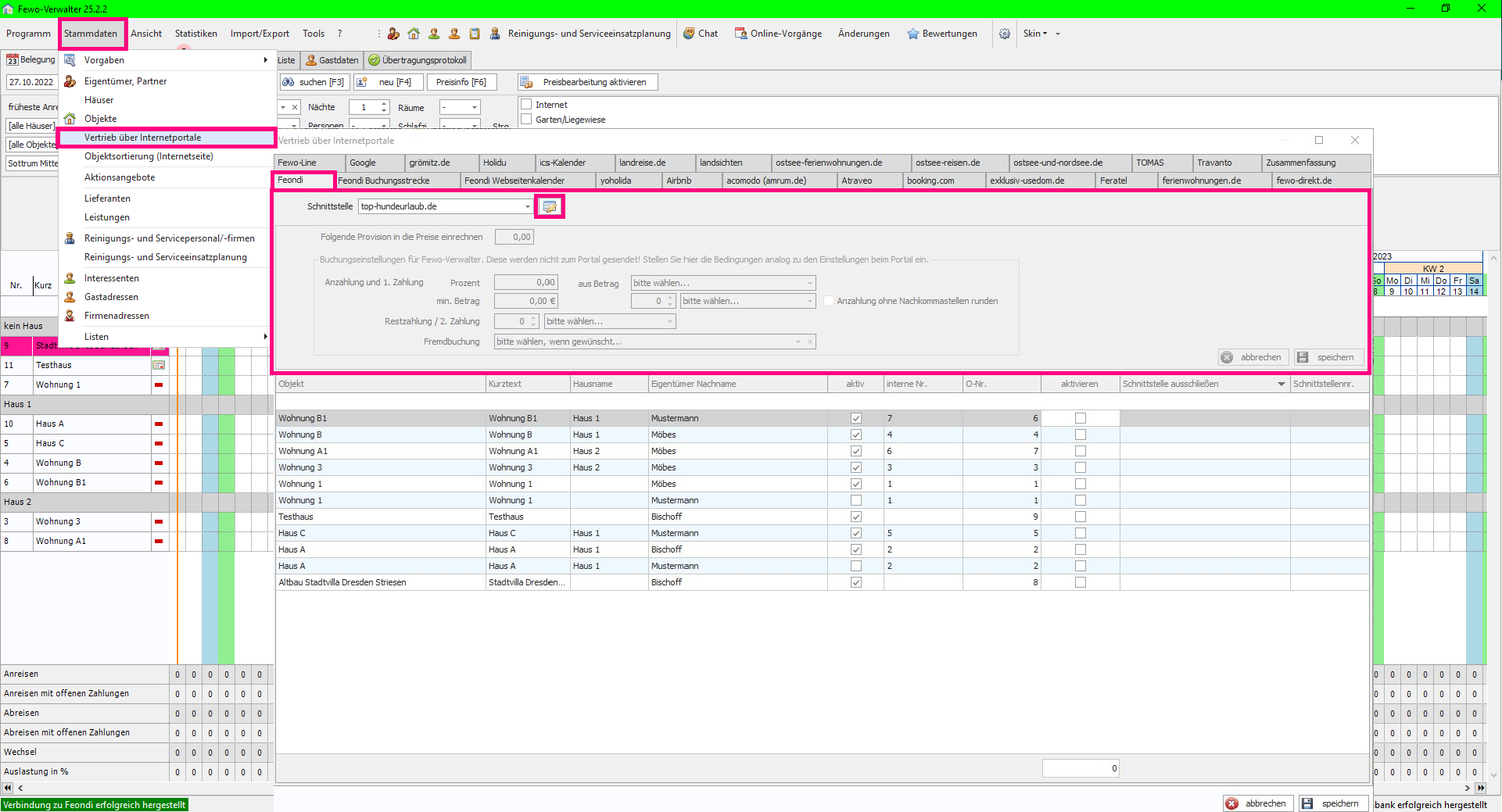Viewport: 1502px width, 812px height.
Task: Click the Bewertungen star icon
Action: tap(912, 34)
